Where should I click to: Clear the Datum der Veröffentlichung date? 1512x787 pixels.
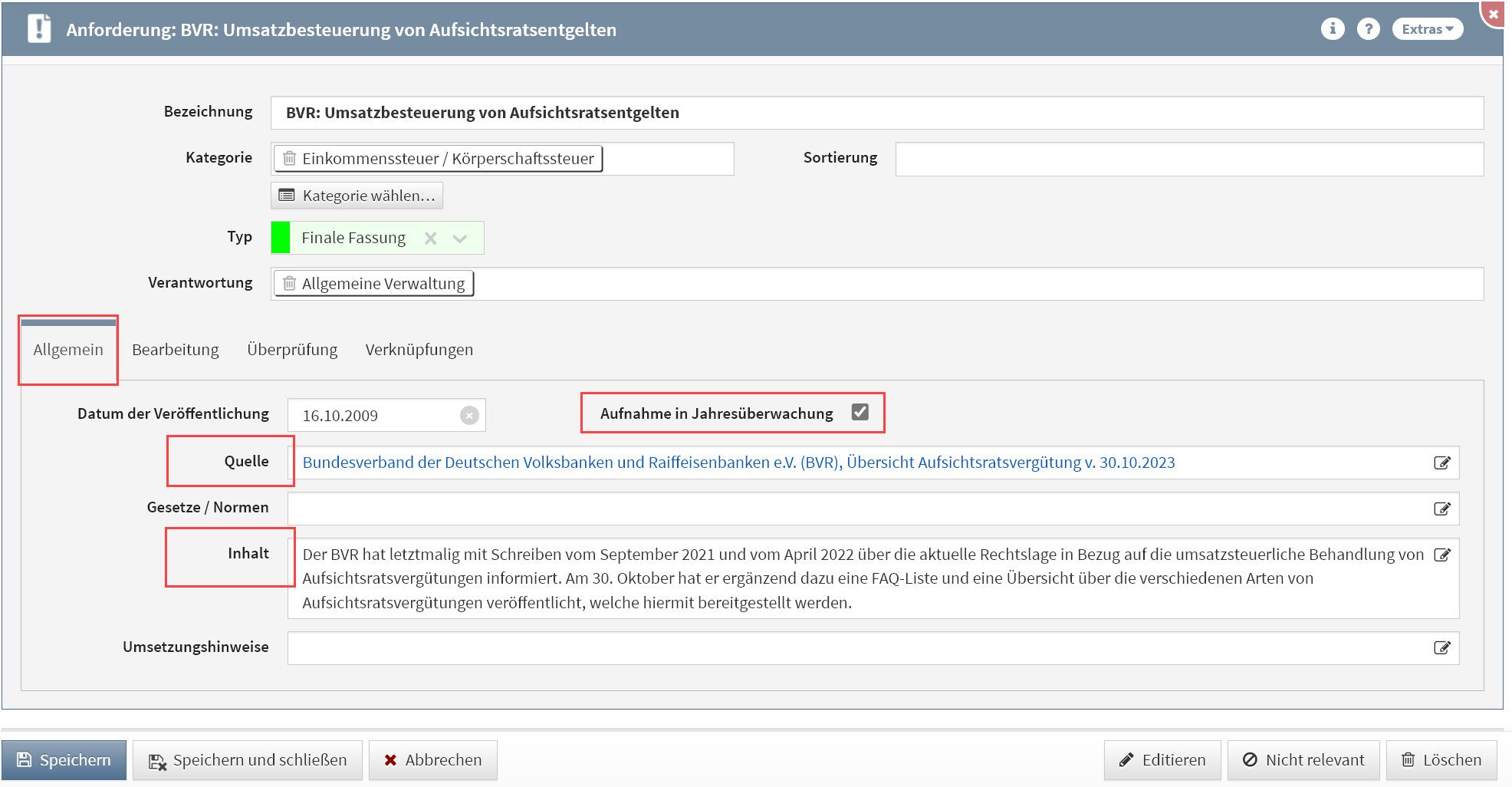(x=469, y=416)
